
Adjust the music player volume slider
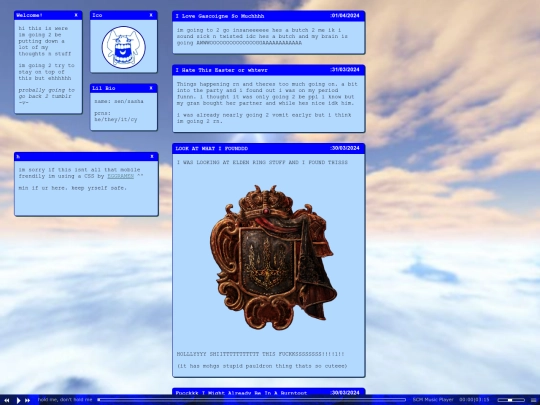point(510,399)
